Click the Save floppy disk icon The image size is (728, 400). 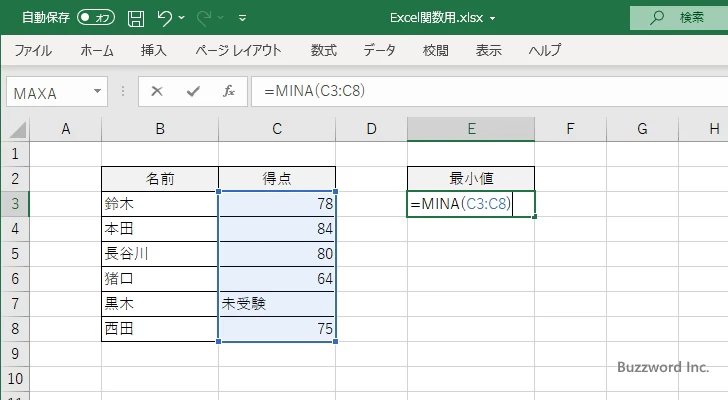point(136,18)
